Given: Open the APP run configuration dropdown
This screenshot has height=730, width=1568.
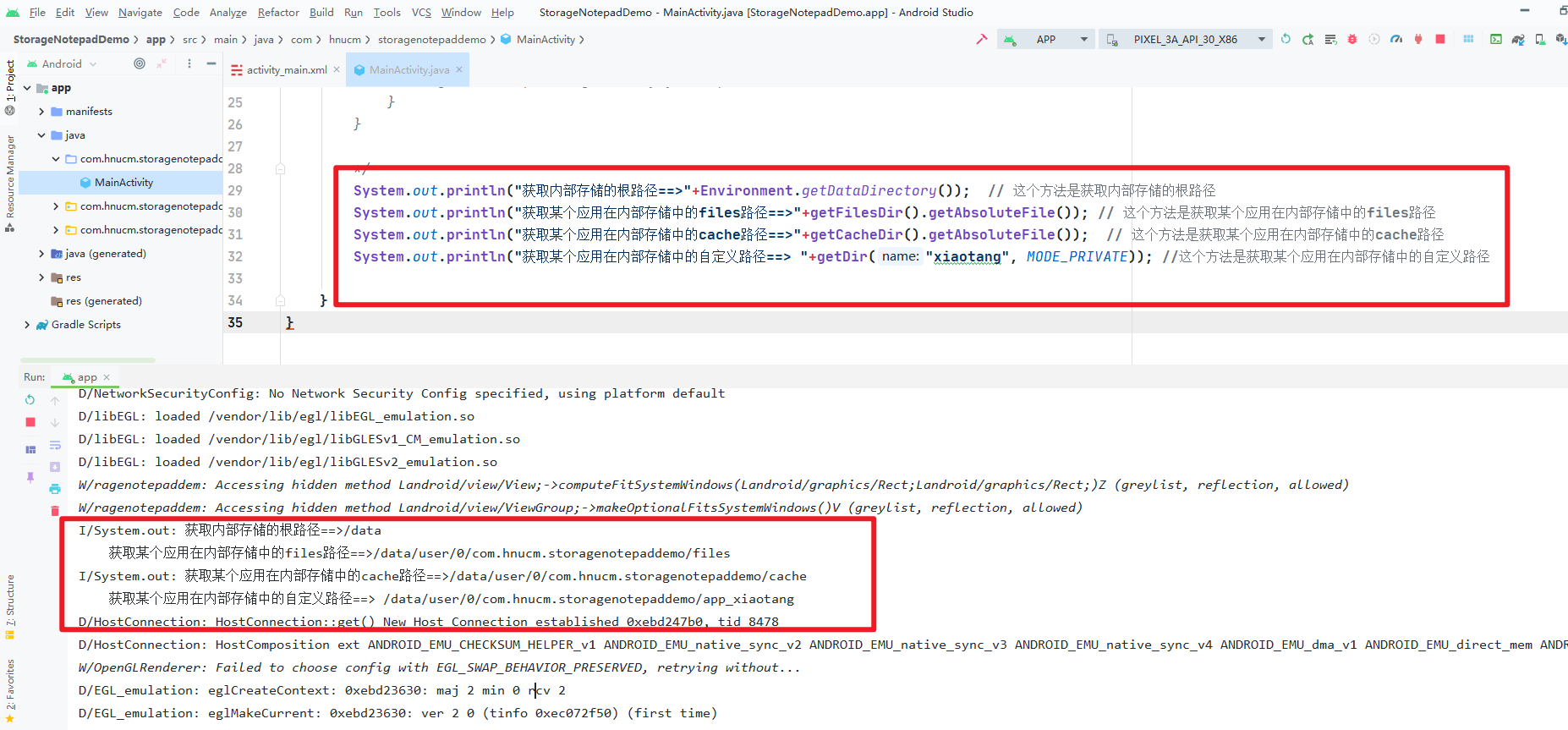Looking at the screenshot, I should coord(1046,40).
